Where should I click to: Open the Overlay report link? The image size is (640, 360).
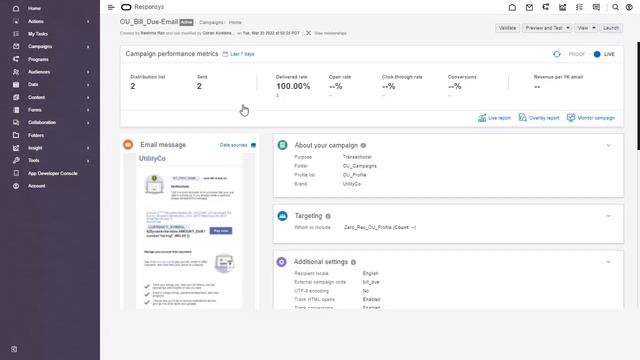point(539,118)
